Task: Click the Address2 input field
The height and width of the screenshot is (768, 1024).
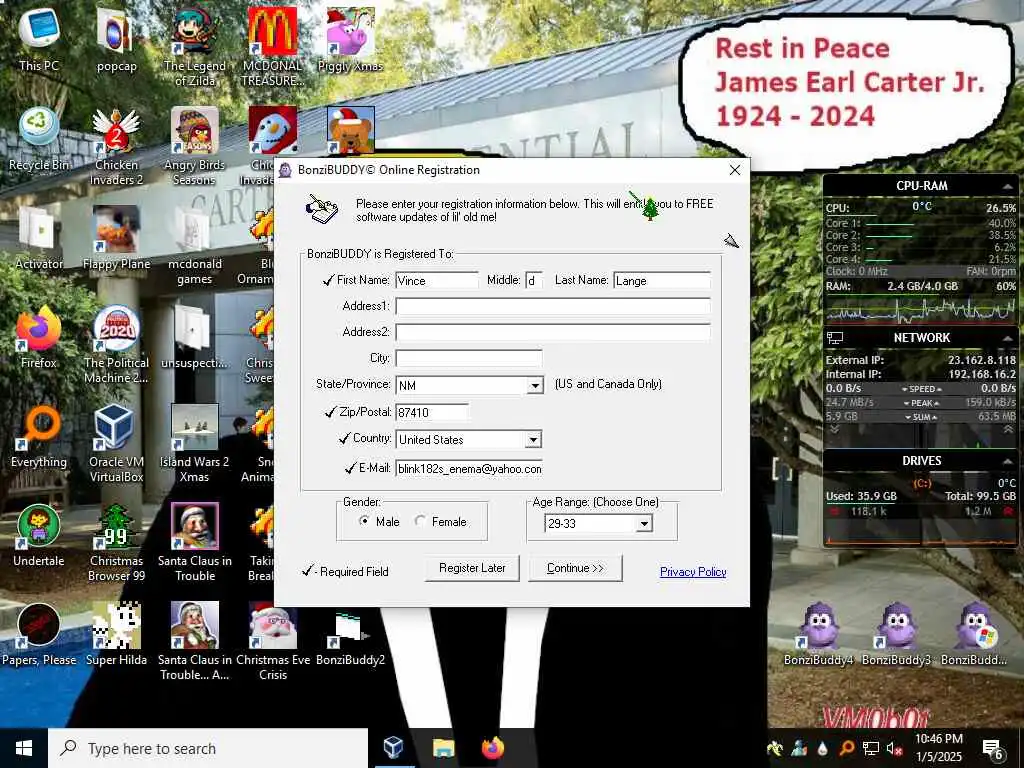Action: (552, 332)
